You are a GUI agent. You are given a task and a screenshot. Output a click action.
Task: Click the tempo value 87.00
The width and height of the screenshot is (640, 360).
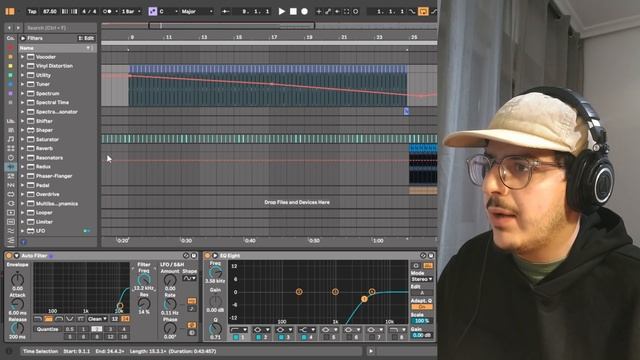click(x=49, y=11)
